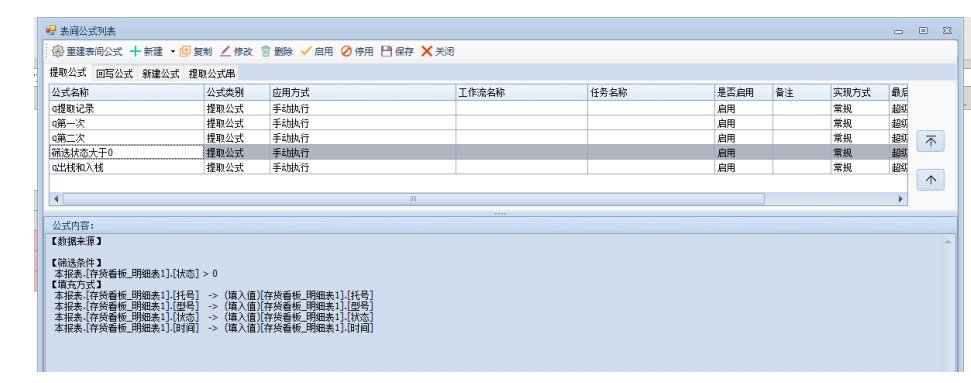Viewport: 971px width, 383px height.
Task: Open the dropdown arrow next to 新建
Action: click(x=173, y=52)
